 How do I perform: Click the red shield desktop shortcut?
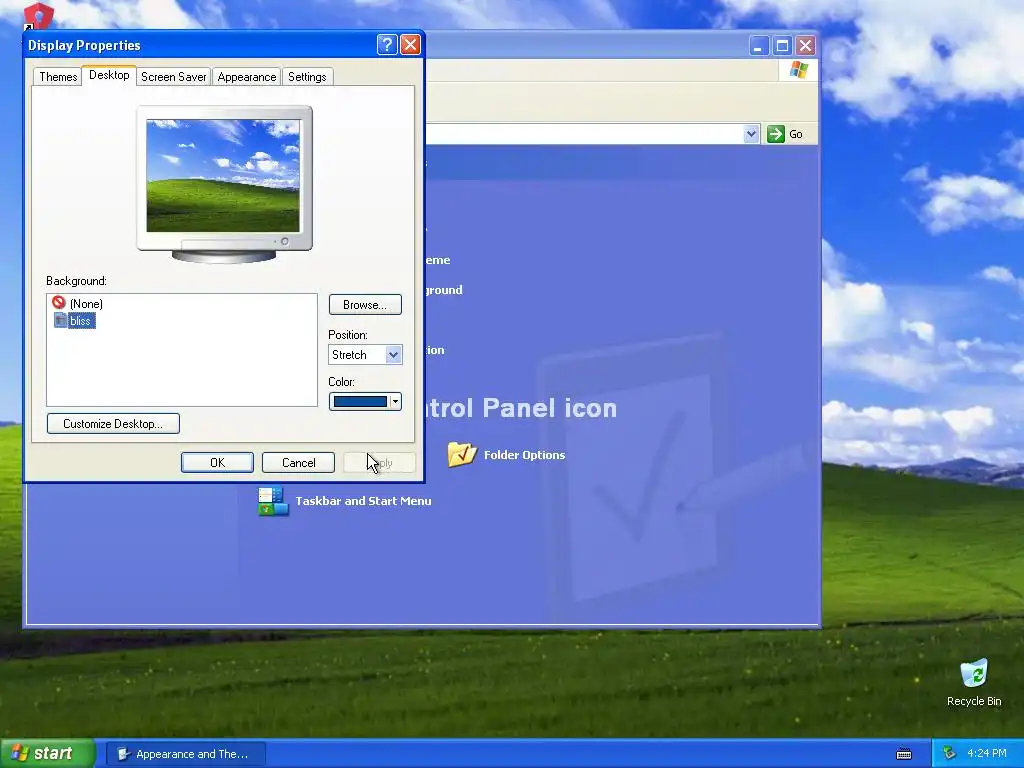38,16
